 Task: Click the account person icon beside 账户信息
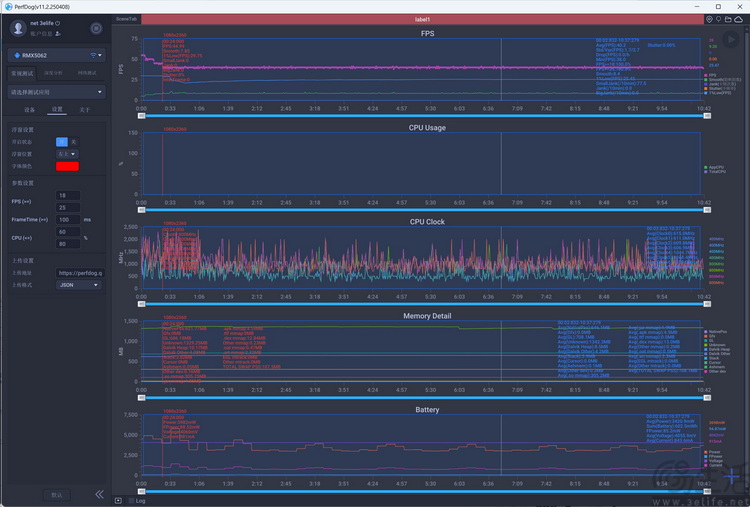pyautogui.click(x=58, y=34)
